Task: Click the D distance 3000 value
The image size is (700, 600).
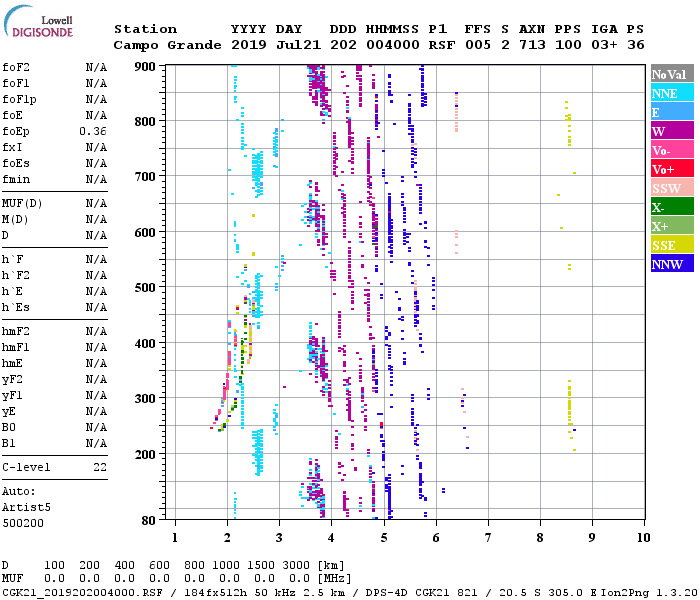Action: point(296,565)
